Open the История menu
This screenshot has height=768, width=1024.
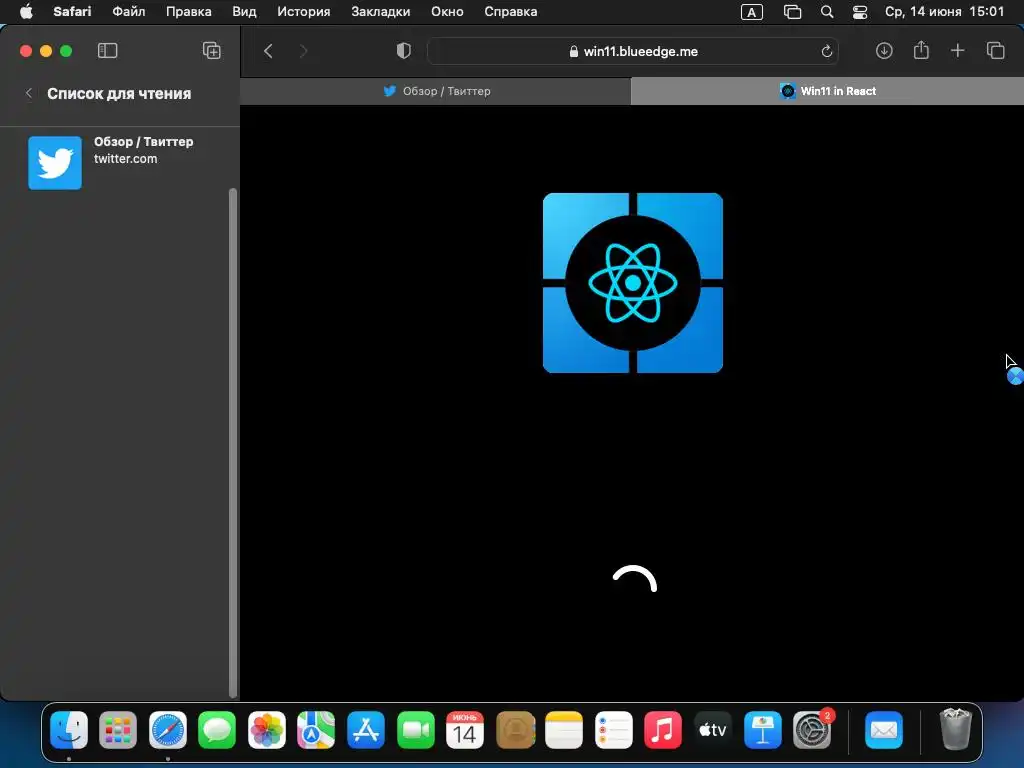point(304,12)
